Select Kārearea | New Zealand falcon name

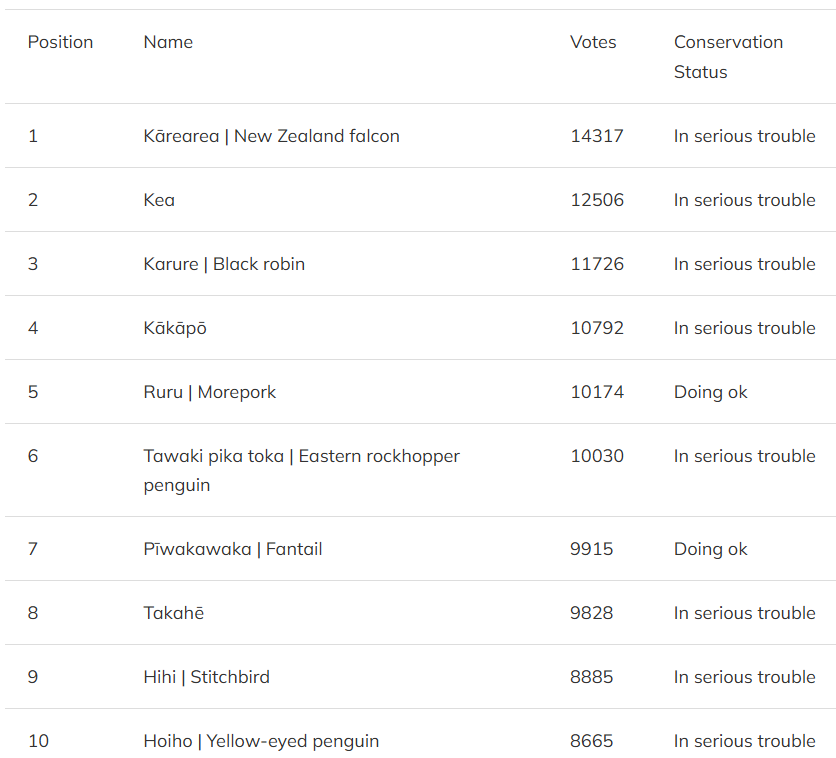pos(271,136)
